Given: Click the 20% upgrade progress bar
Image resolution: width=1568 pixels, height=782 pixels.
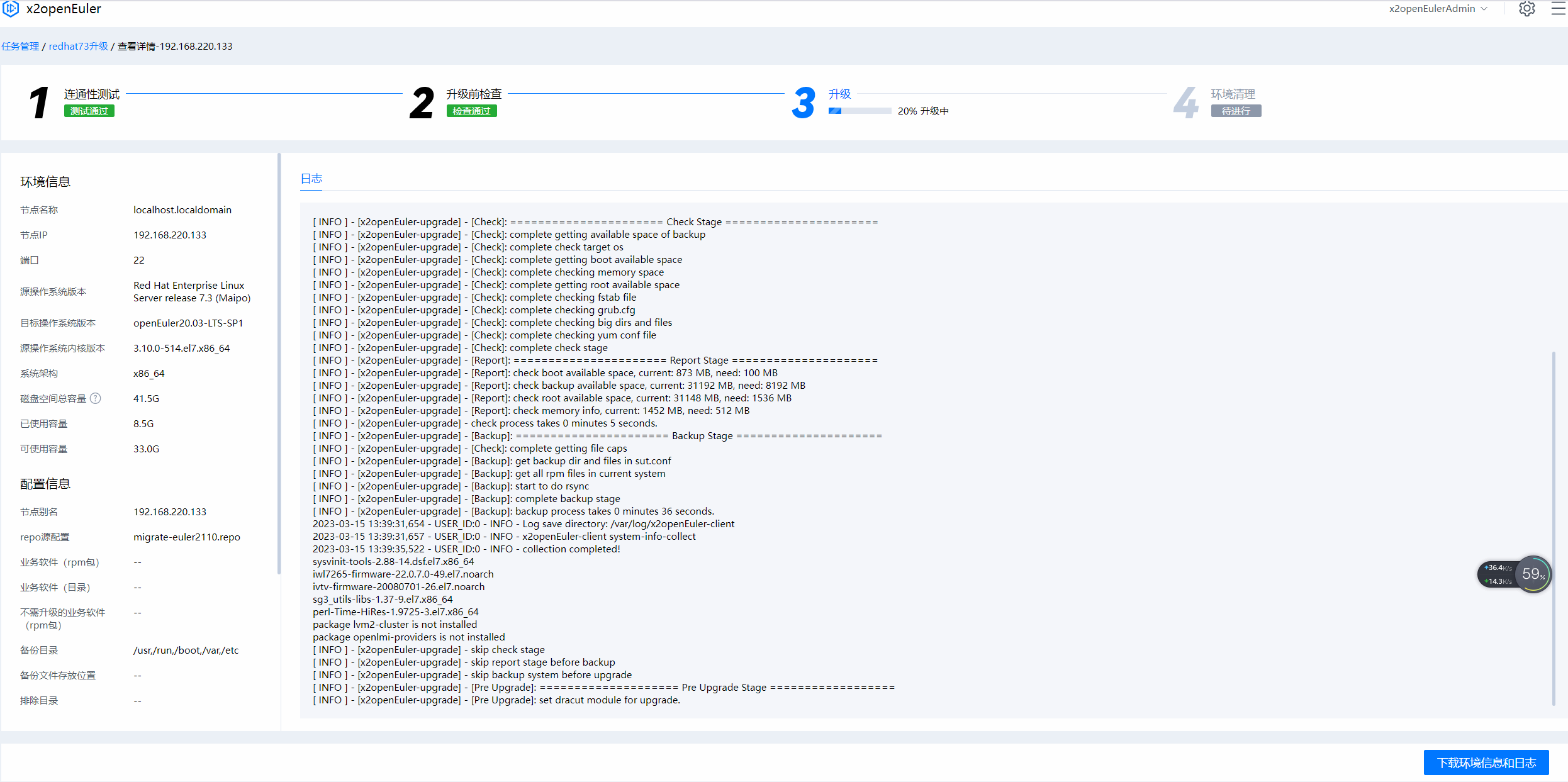Looking at the screenshot, I should (x=860, y=111).
